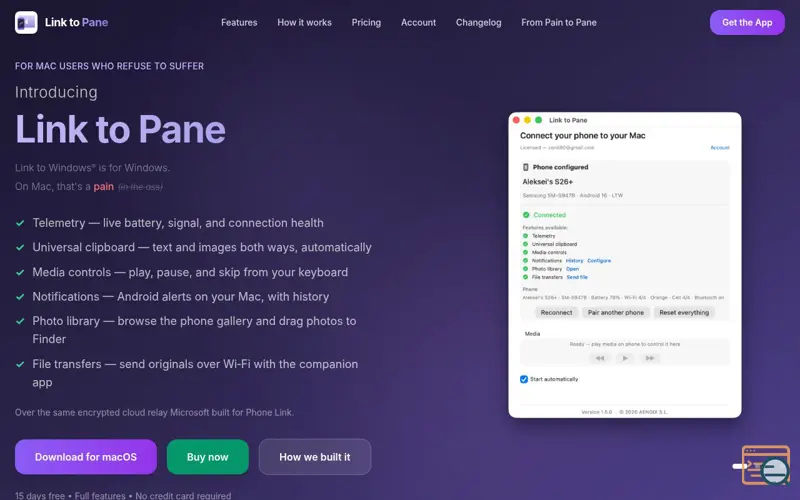Click Download for macOS button
The image size is (800, 500).
tap(86, 457)
